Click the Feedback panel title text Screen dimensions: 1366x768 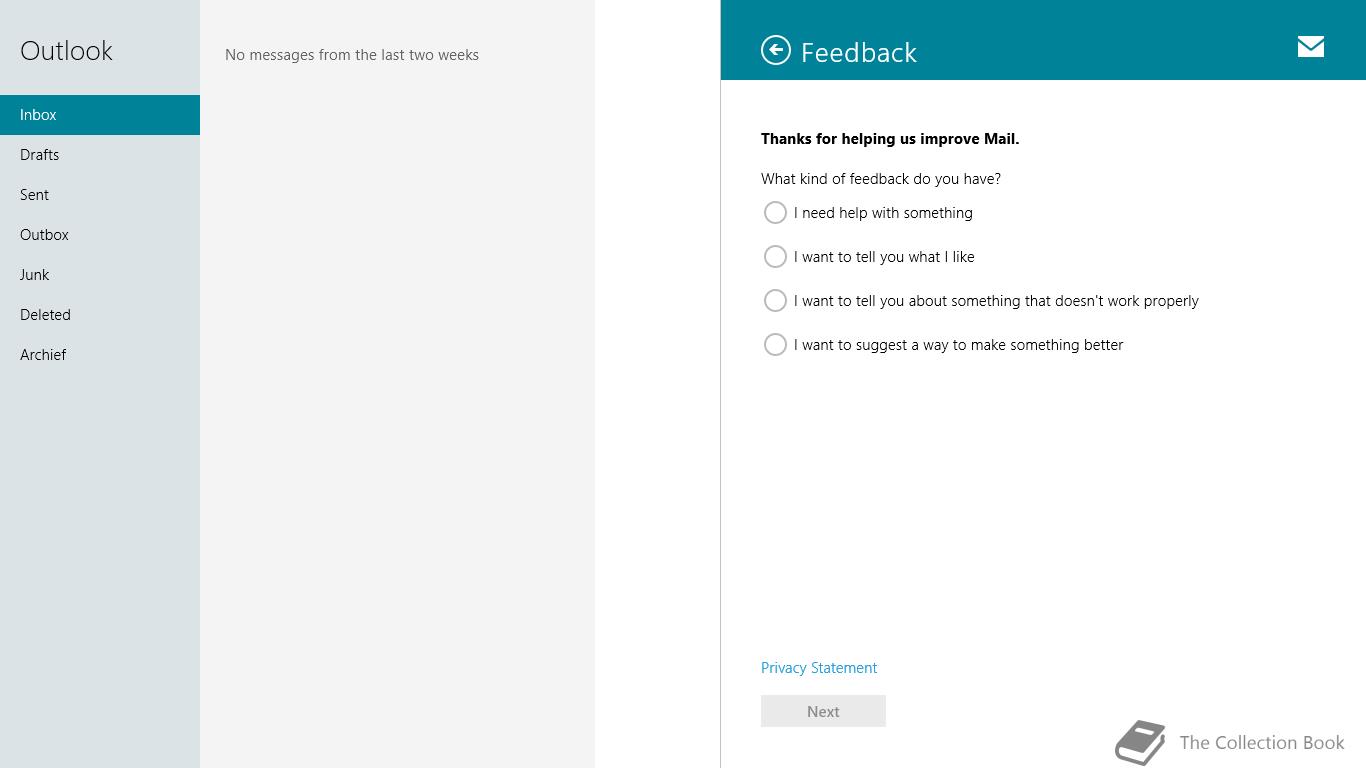[859, 52]
